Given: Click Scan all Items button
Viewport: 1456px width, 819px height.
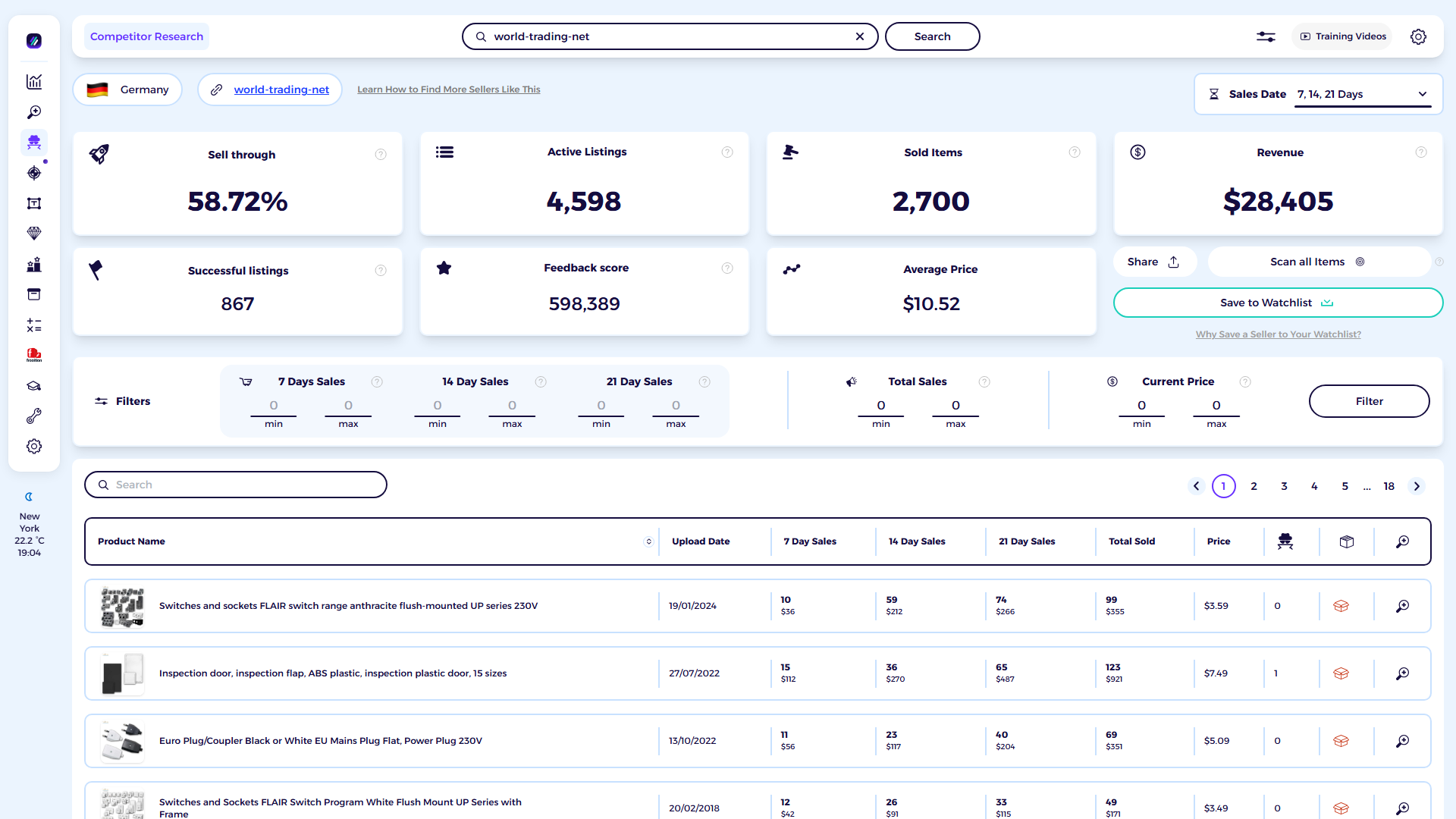Looking at the screenshot, I should 1318,262.
